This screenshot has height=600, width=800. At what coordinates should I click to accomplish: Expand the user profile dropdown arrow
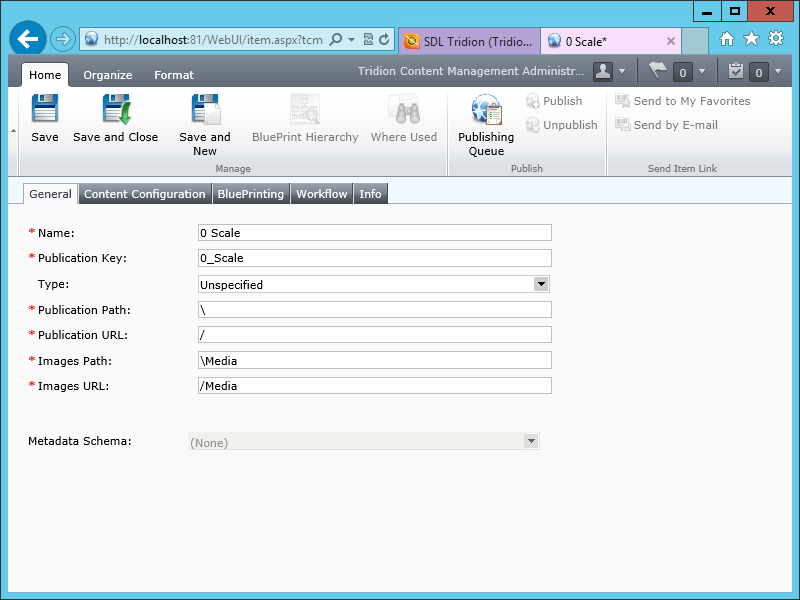point(623,72)
